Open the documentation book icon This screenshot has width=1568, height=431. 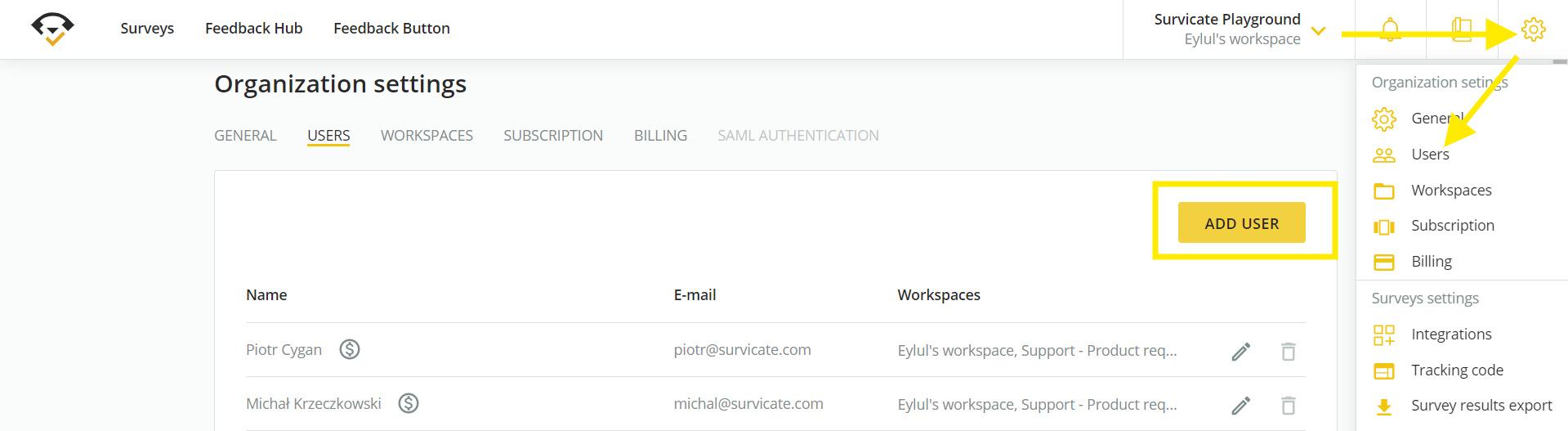click(x=1462, y=29)
